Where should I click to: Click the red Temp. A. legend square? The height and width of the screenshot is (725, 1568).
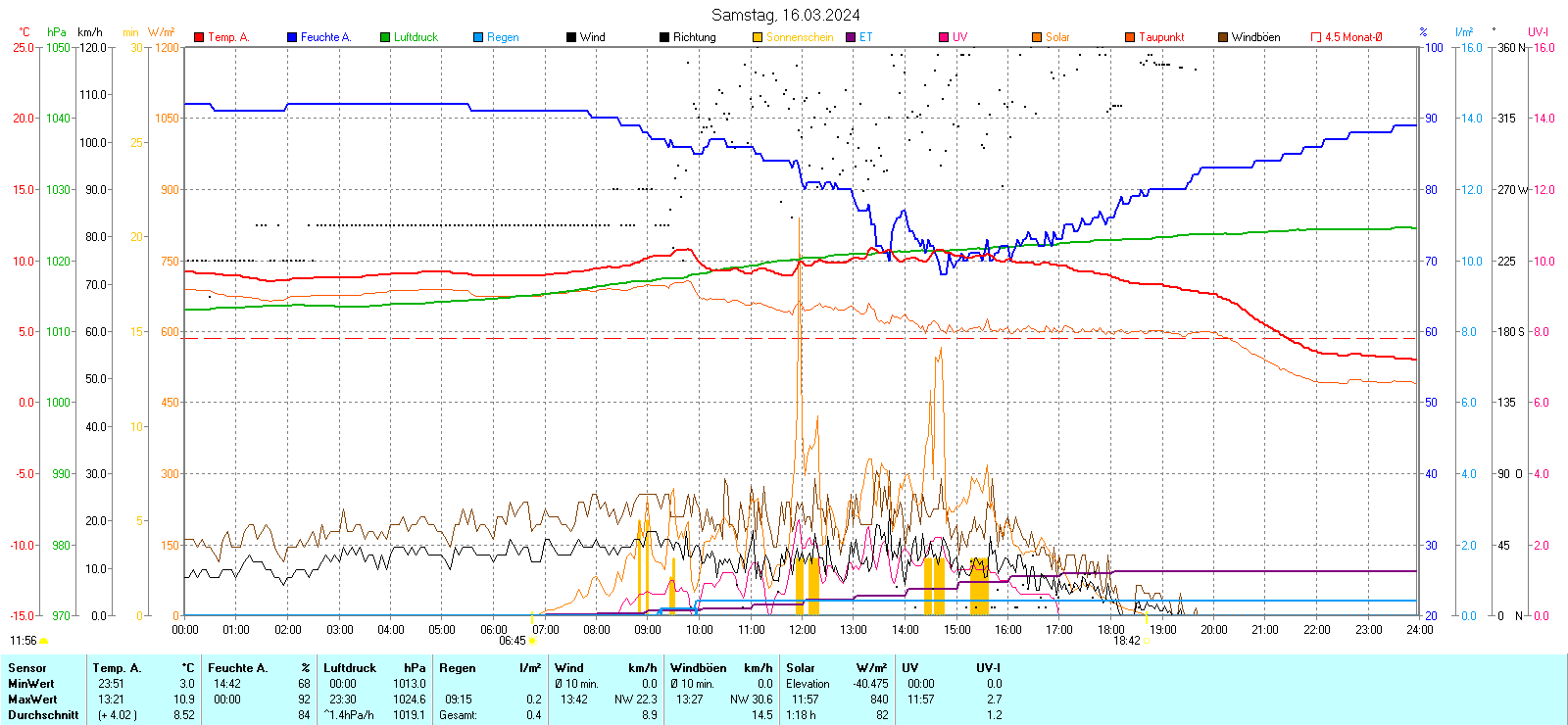tap(199, 37)
